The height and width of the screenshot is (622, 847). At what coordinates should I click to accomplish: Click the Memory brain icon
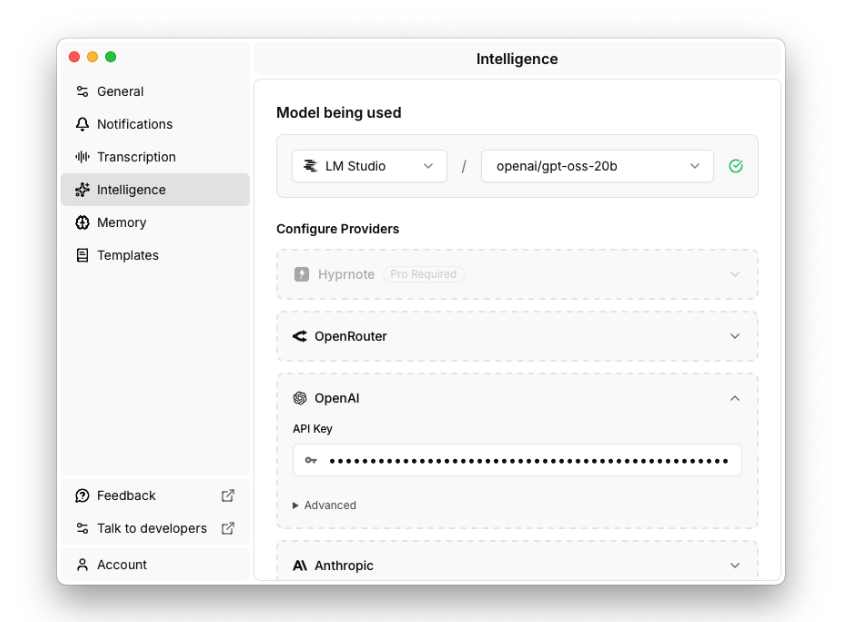pyautogui.click(x=82, y=223)
